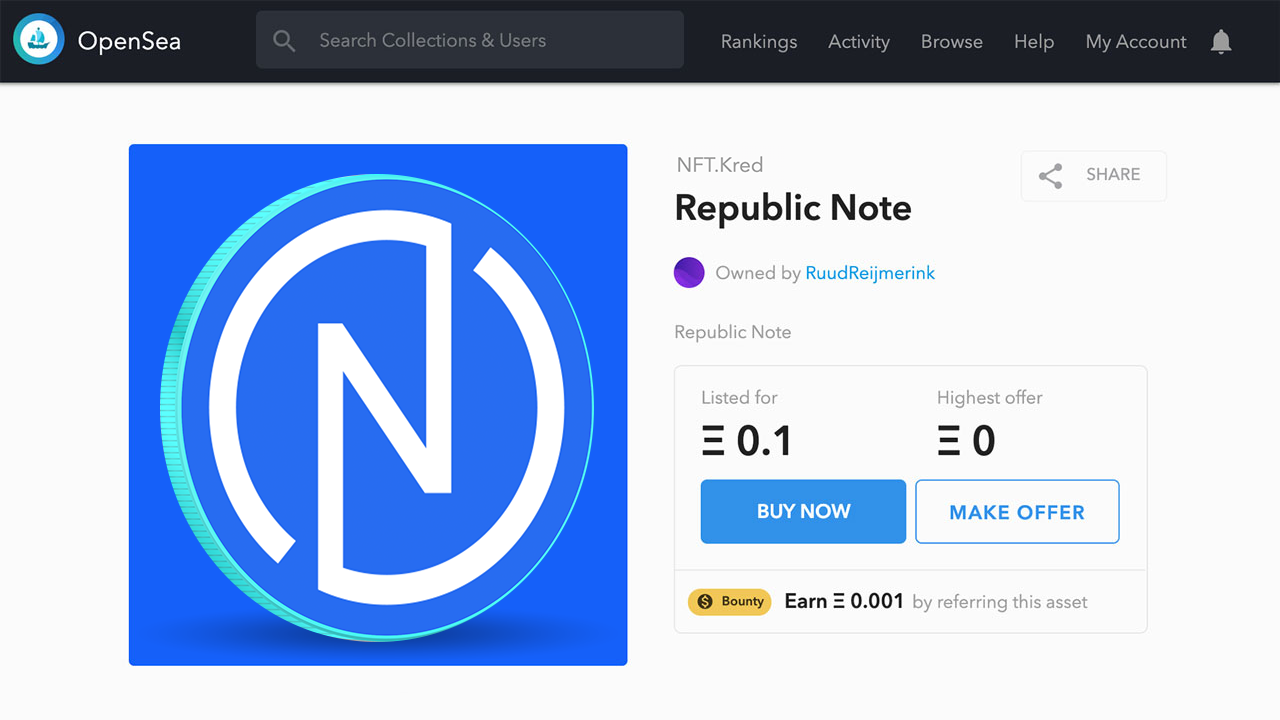This screenshot has width=1280, height=720.
Task: Click the 'Highest offer' label
Action: click(x=990, y=398)
